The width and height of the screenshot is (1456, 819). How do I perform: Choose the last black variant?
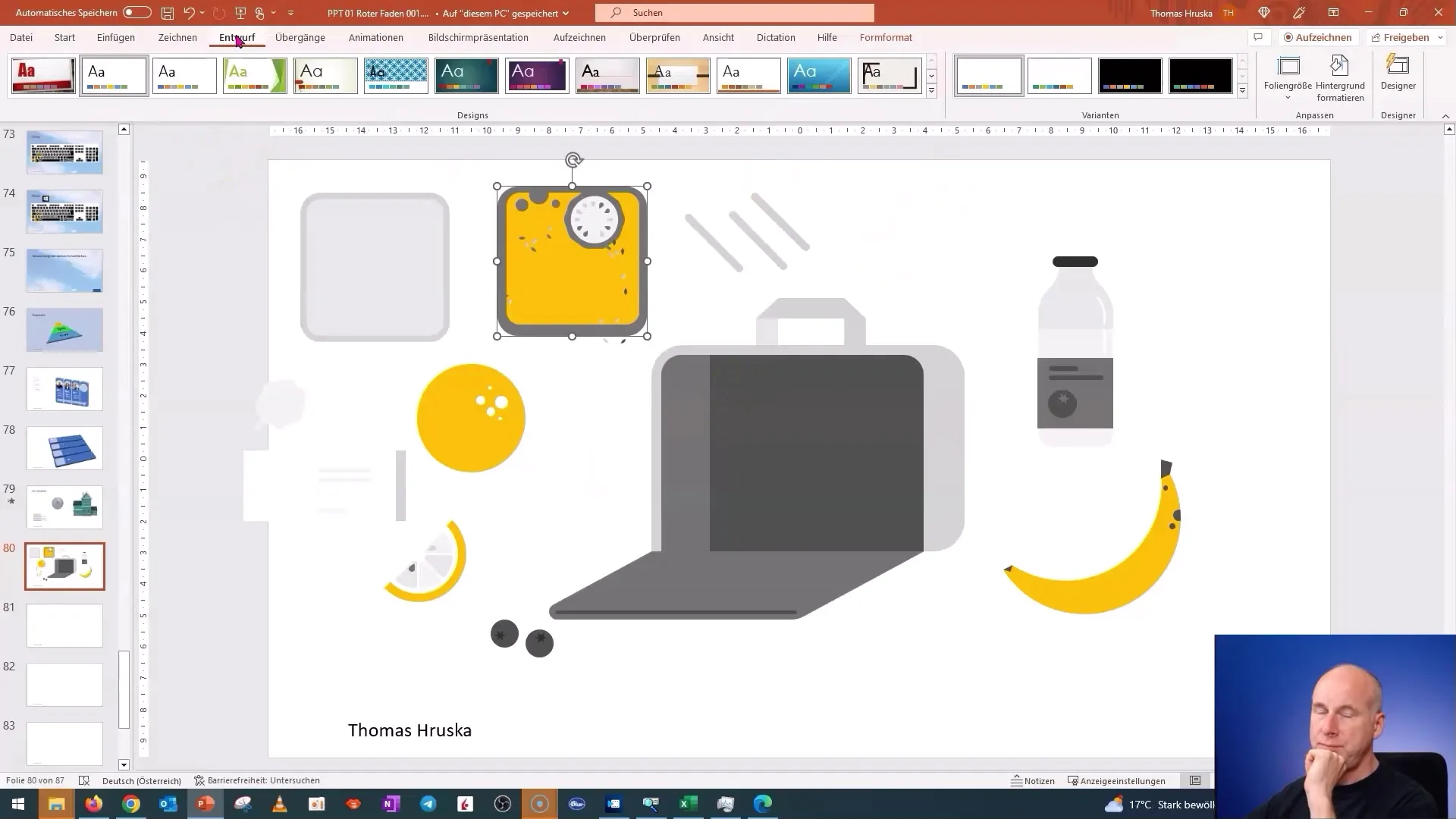click(1200, 76)
